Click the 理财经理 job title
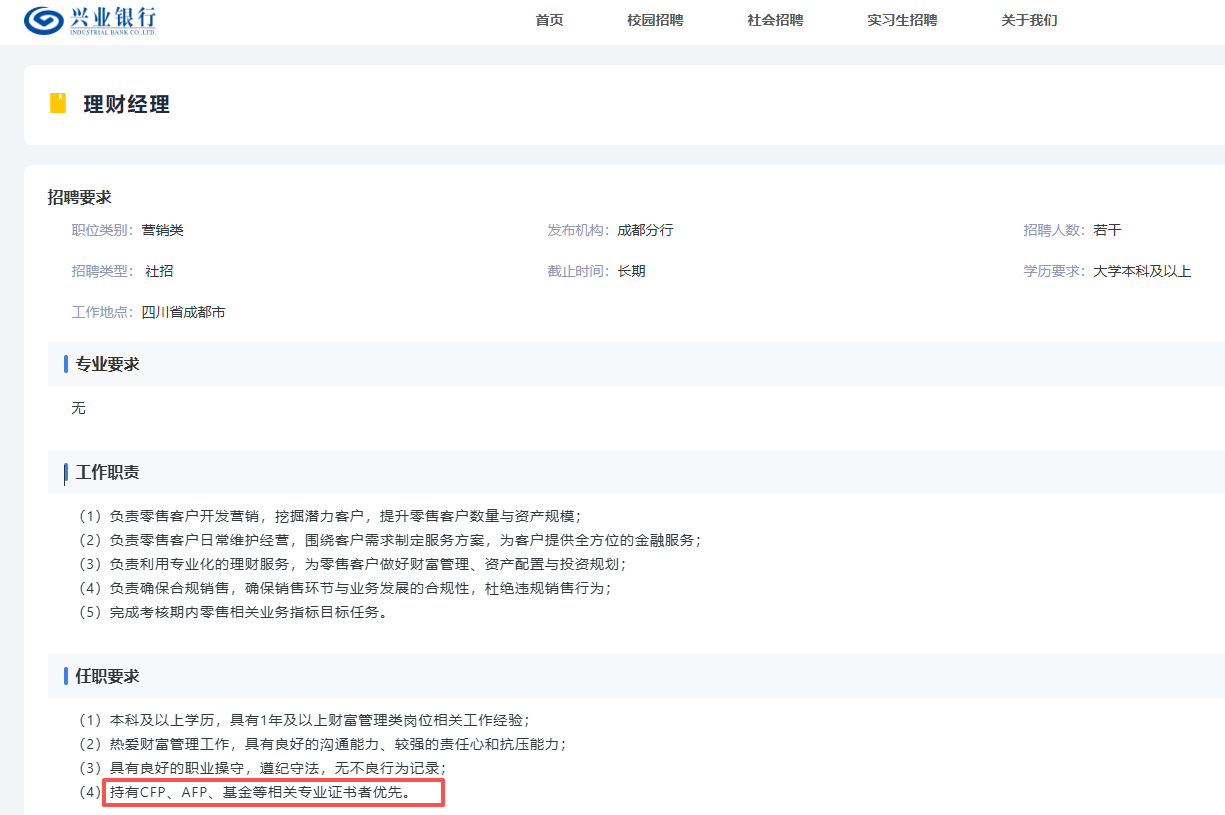This screenshot has height=815, width=1225. [126, 105]
